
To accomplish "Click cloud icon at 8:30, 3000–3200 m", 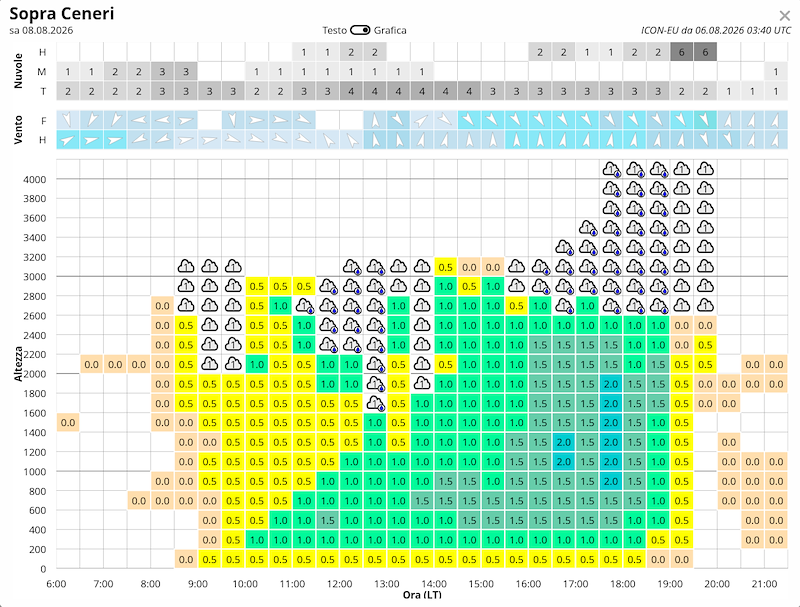I will 186,267.
